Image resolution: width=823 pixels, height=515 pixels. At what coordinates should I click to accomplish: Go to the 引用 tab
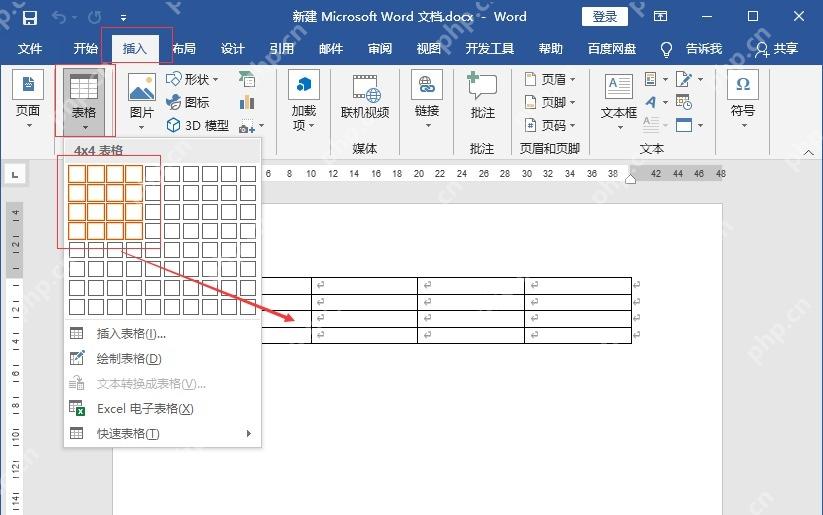click(282, 49)
